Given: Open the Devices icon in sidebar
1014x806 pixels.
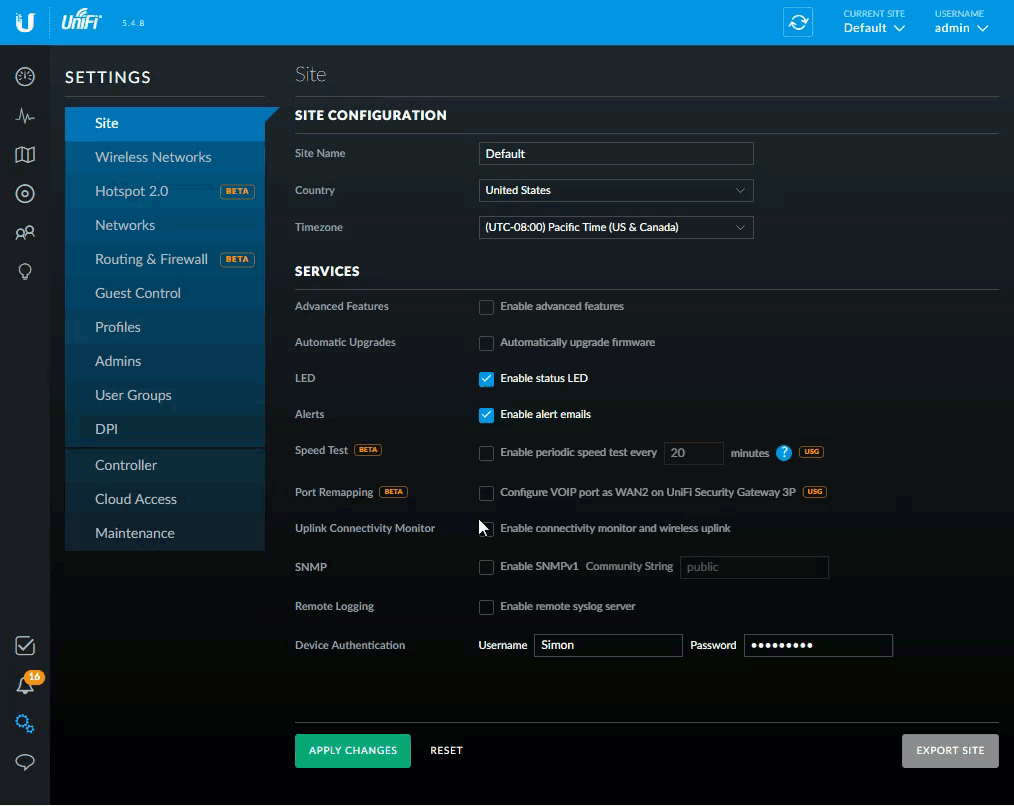Looking at the screenshot, I should (25, 194).
